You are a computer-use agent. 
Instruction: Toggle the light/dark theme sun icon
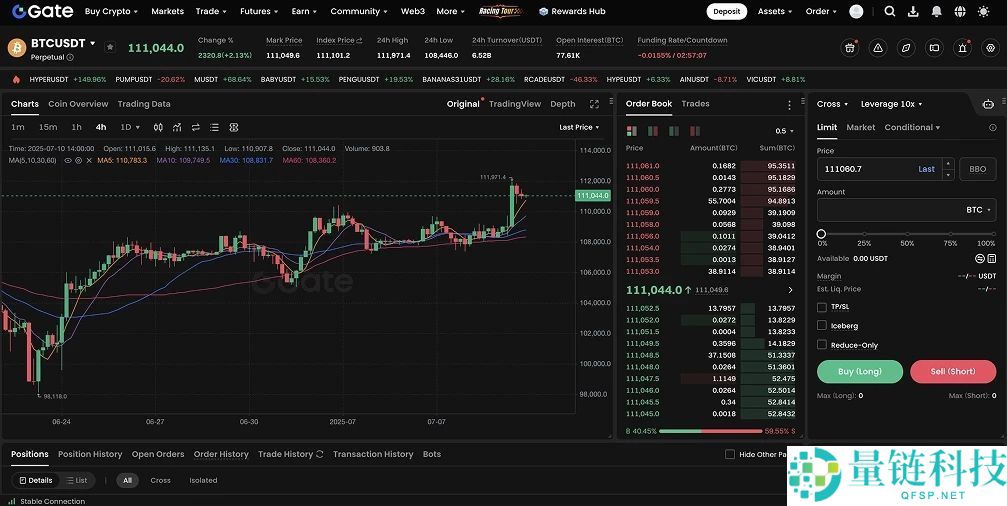(983, 11)
